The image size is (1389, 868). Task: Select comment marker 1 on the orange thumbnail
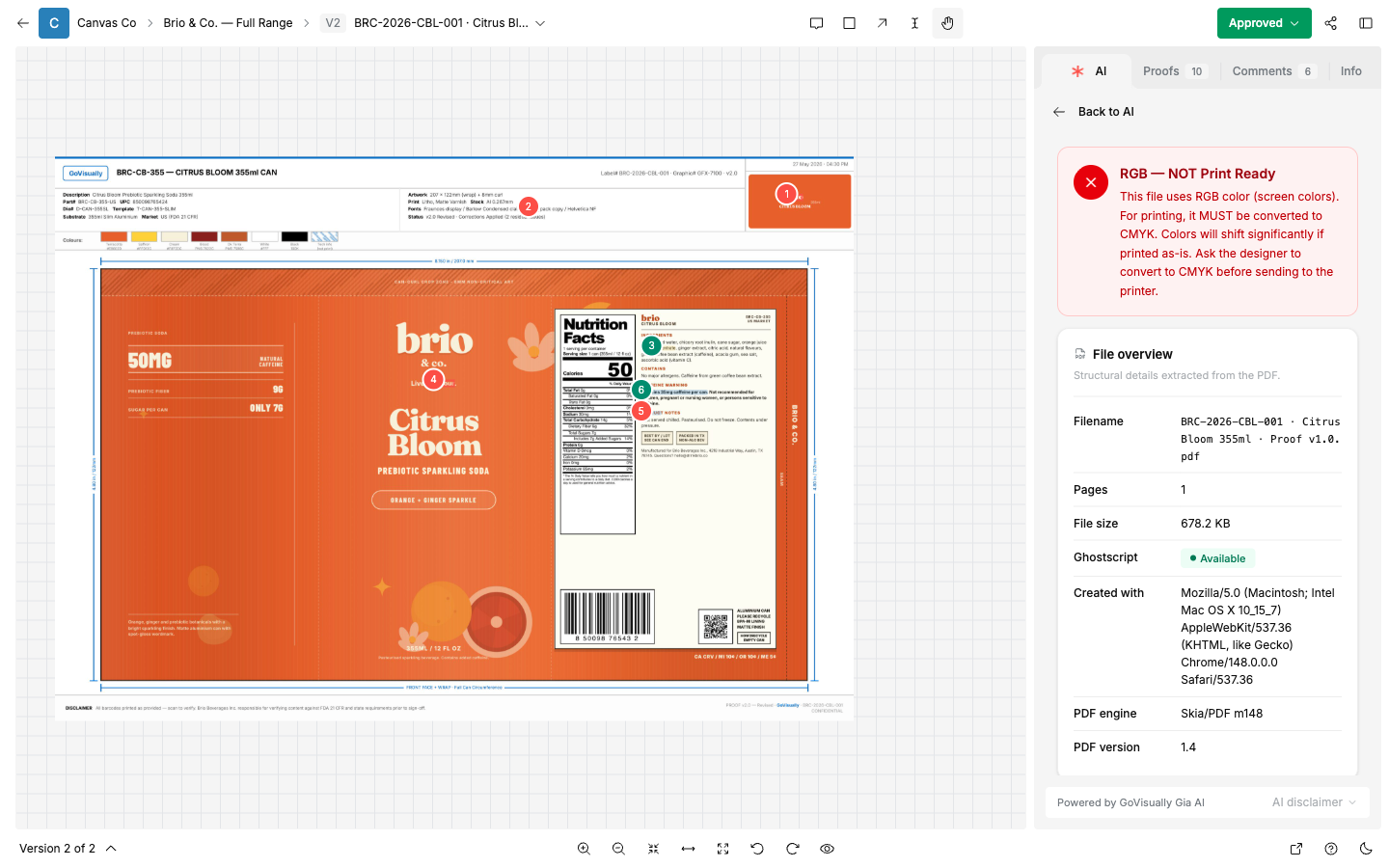pyautogui.click(x=787, y=194)
